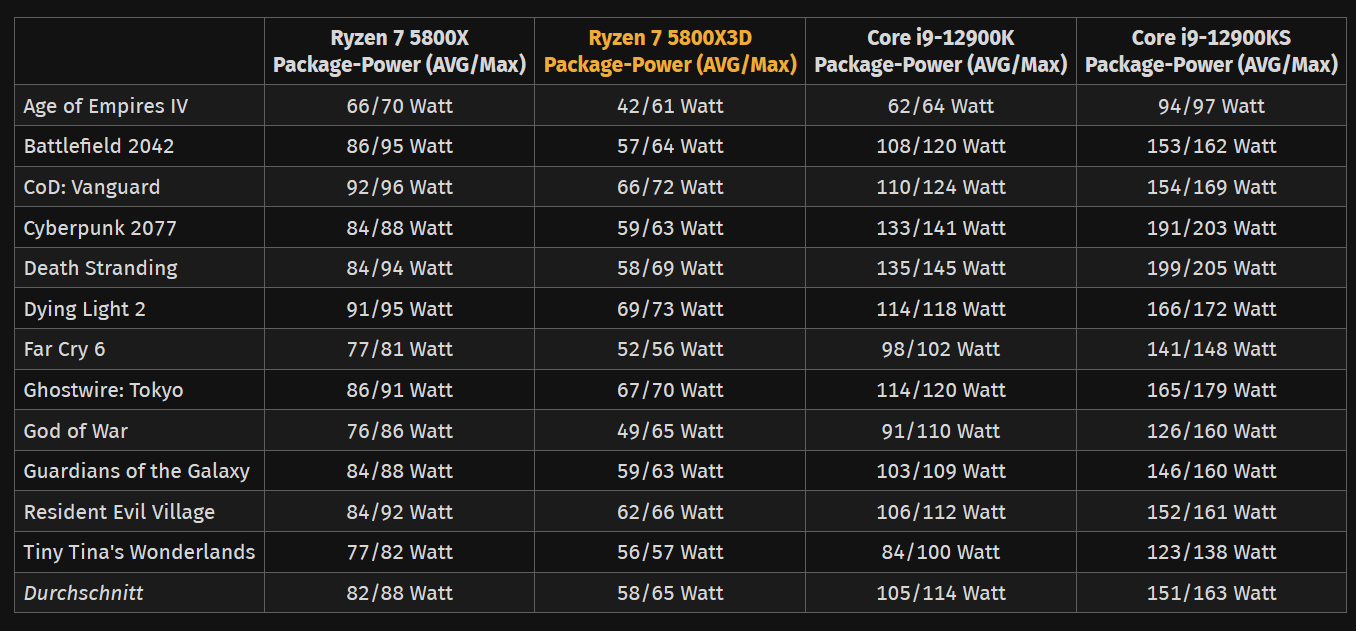Click 67/70 Watt in Ghostwire: Tokyo row
This screenshot has height=631, width=1356.
tap(670, 390)
